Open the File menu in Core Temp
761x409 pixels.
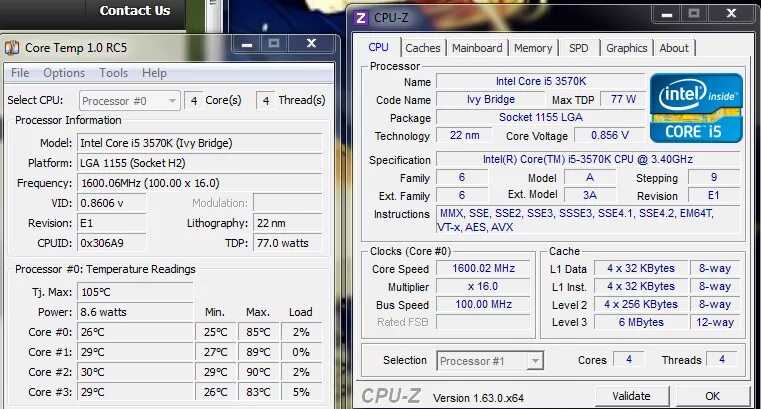click(x=20, y=73)
